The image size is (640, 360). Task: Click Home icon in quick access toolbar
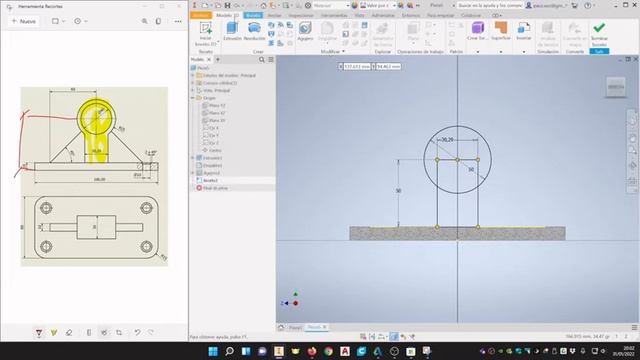(x=264, y=6)
